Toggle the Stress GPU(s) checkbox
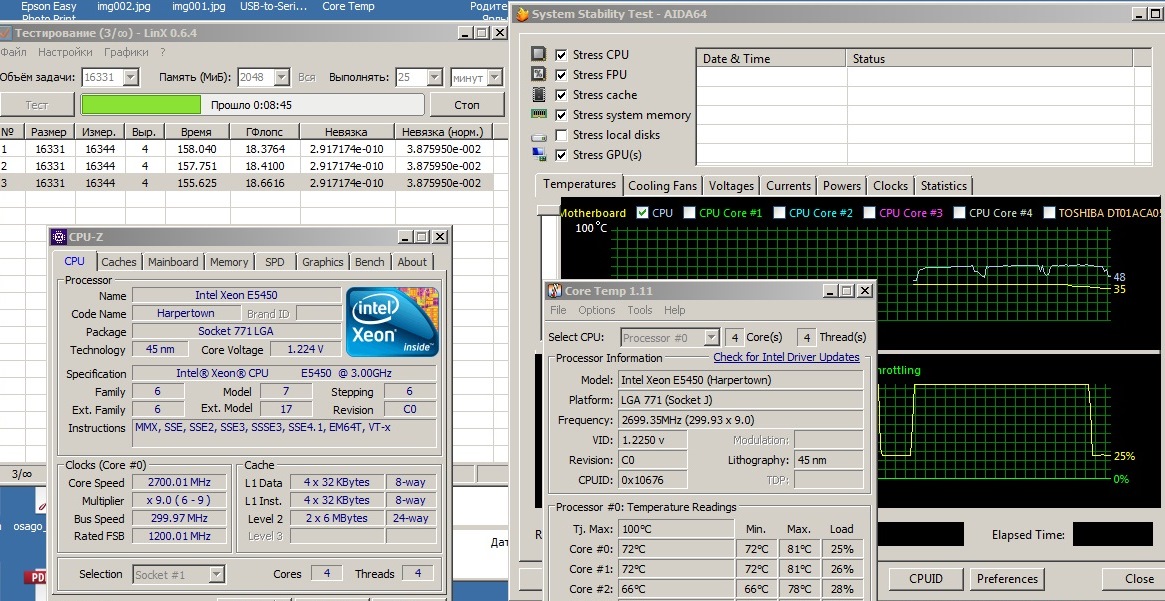Image resolution: width=1165 pixels, height=601 pixels. pyautogui.click(x=561, y=155)
